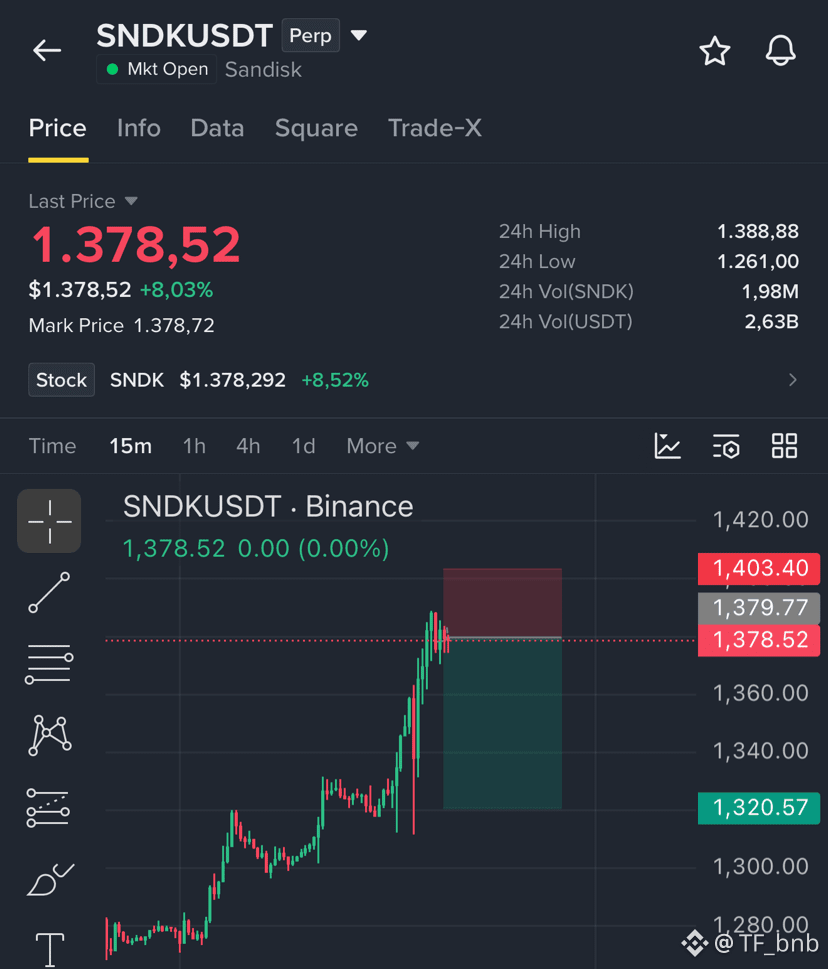
Task: Click the stock +8,52% change
Action: click(335, 379)
